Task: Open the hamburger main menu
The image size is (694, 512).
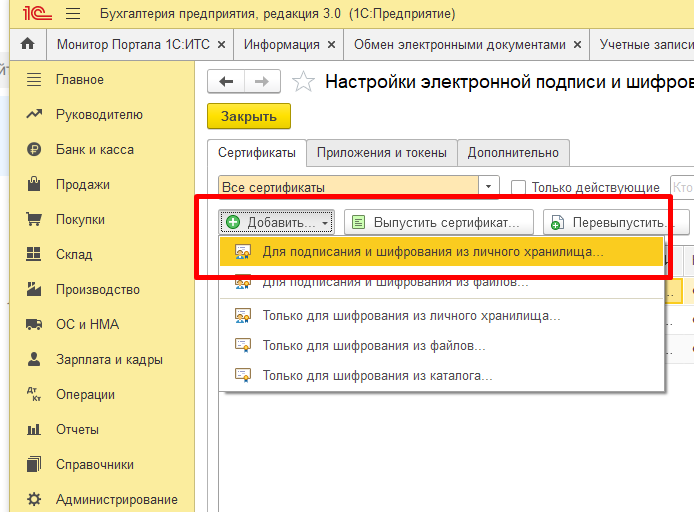Action: click(x=73, y=14)
